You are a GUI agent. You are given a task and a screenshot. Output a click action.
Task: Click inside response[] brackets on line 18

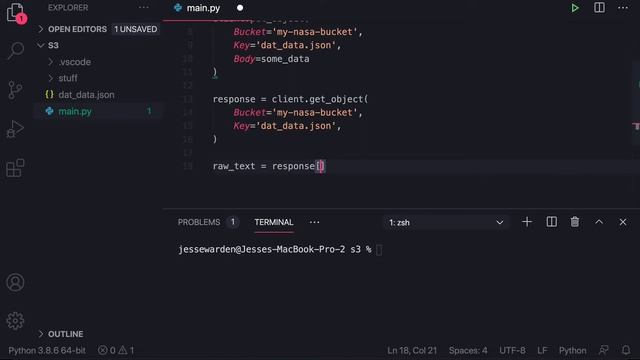click(320, 166)
